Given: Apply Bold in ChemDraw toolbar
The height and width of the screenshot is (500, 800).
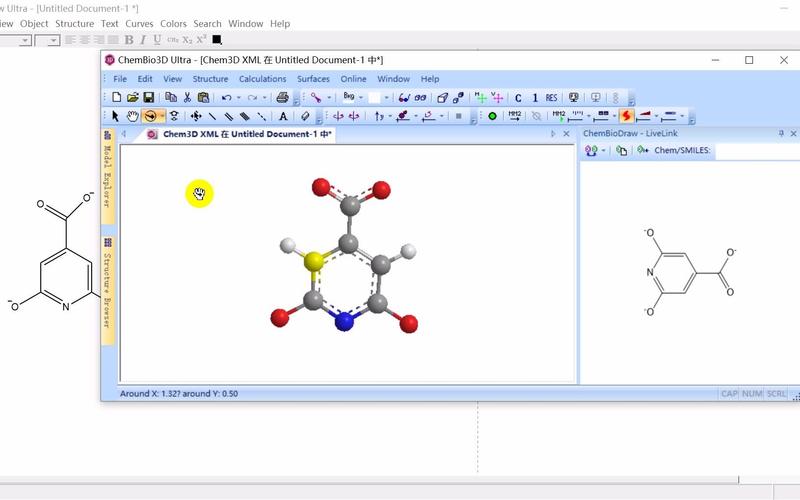Looking at the screenshot, I should 129,40.
